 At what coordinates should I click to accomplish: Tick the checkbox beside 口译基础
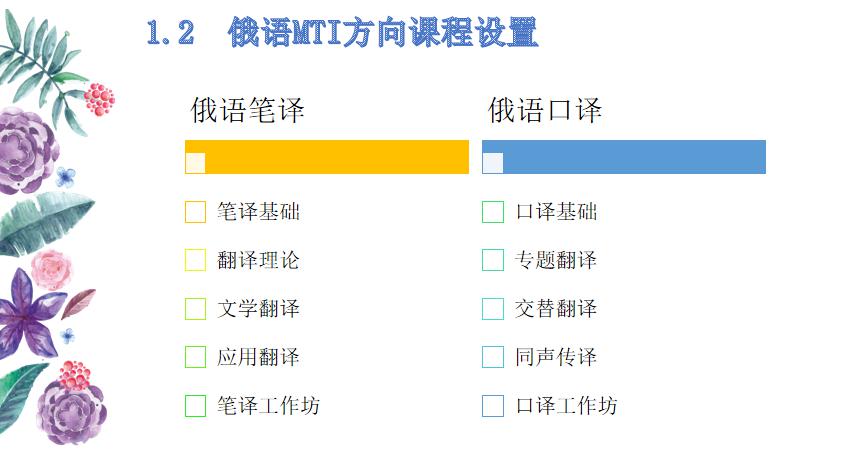493,212
